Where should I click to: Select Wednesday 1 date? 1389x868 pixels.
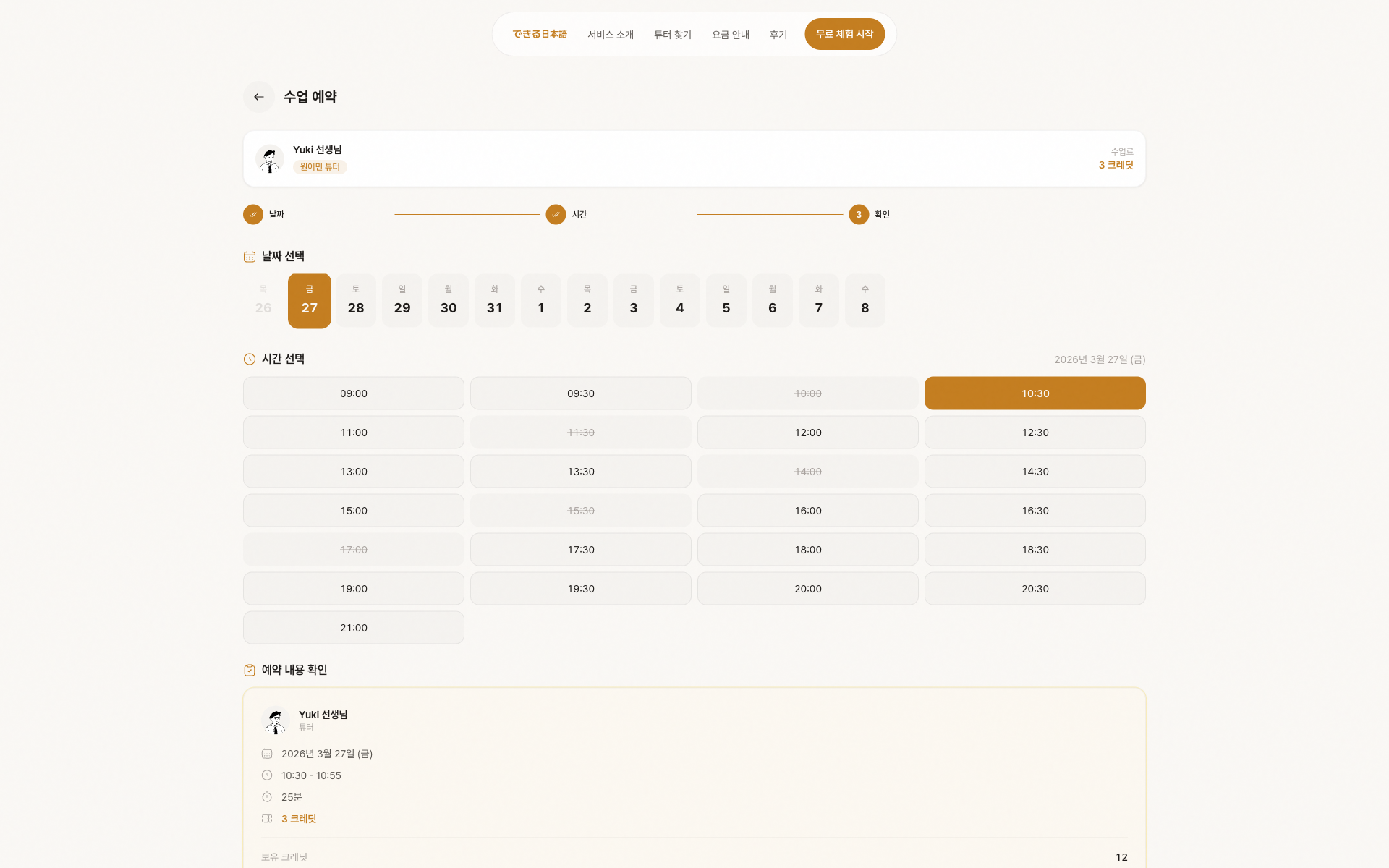tap(541, 300)
